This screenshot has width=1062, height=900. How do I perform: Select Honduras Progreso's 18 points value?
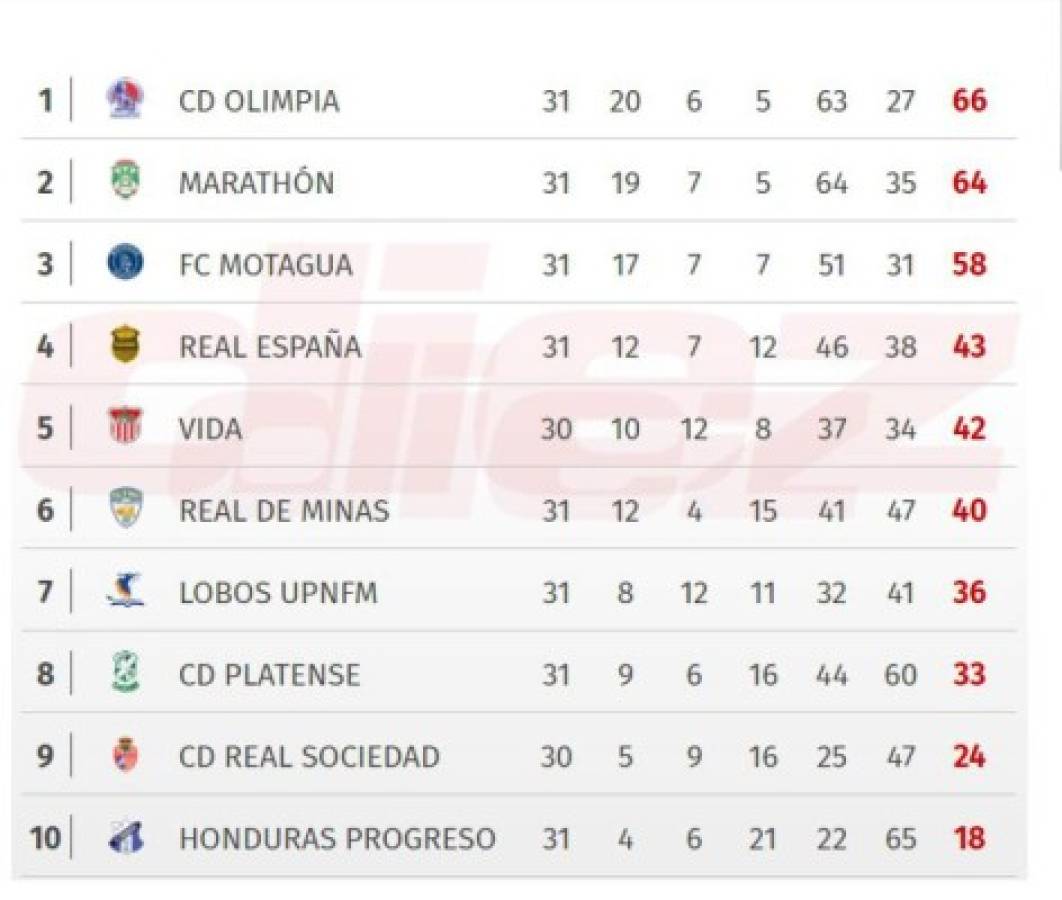[969, 838]
